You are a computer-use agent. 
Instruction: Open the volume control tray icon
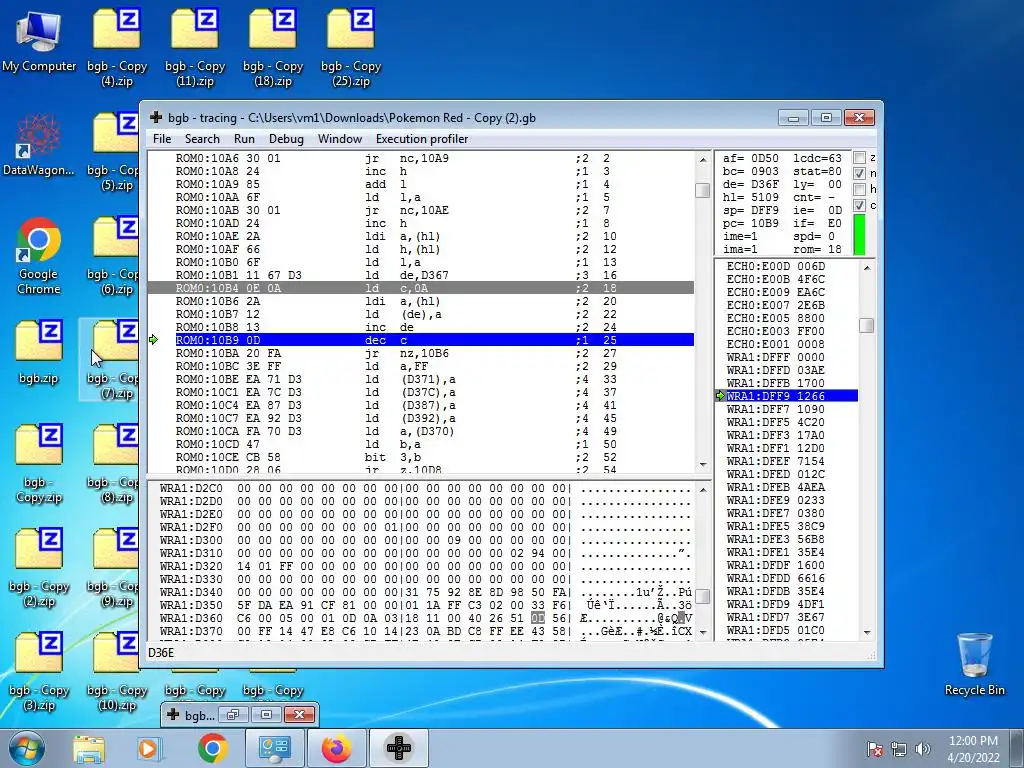tap(922, 749)
